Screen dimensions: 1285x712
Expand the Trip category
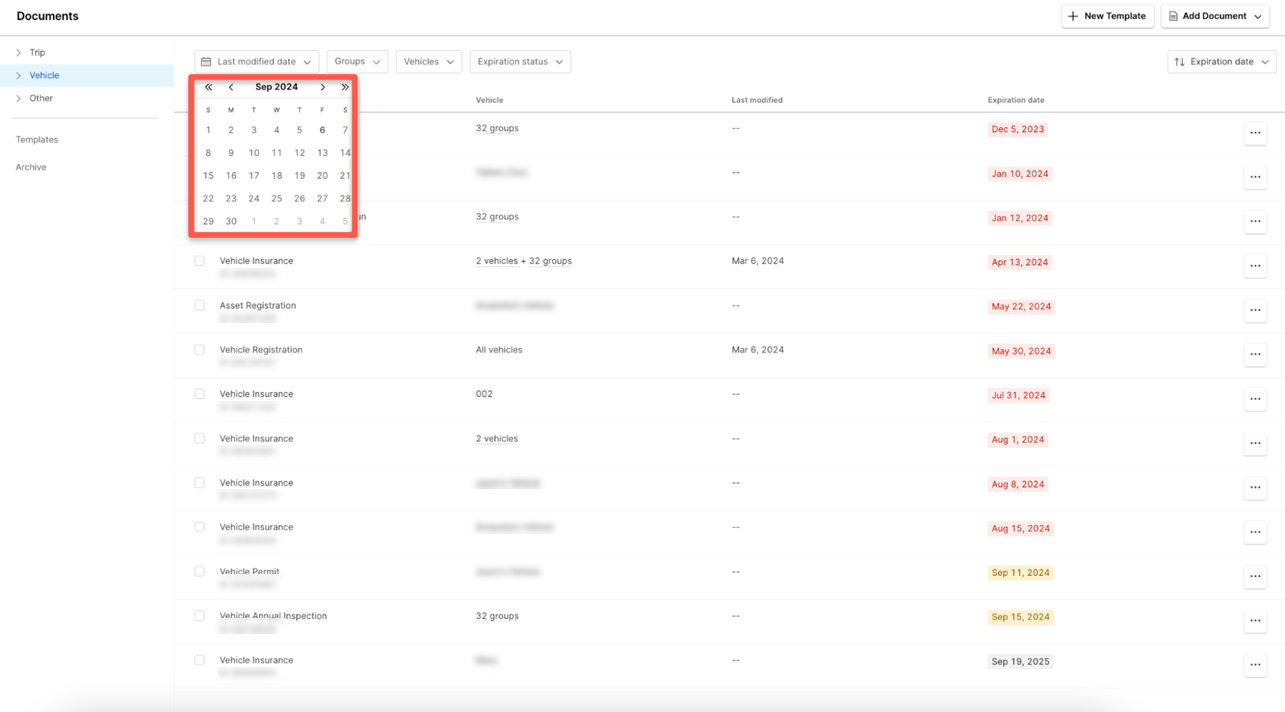pos(18,52)
